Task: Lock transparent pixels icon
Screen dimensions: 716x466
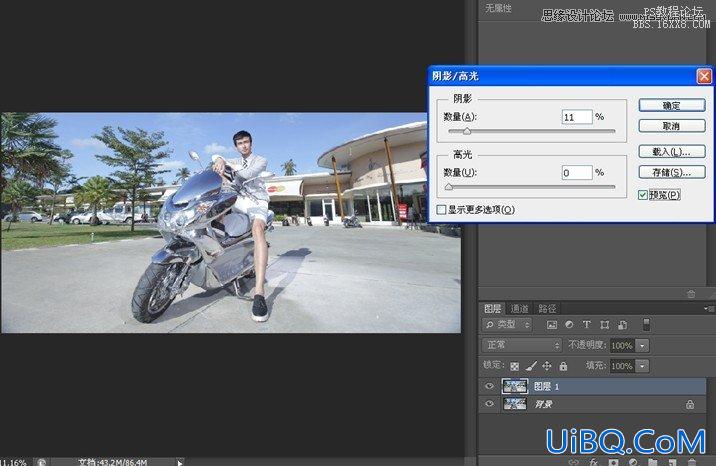Action: click(x=514, y=366)
